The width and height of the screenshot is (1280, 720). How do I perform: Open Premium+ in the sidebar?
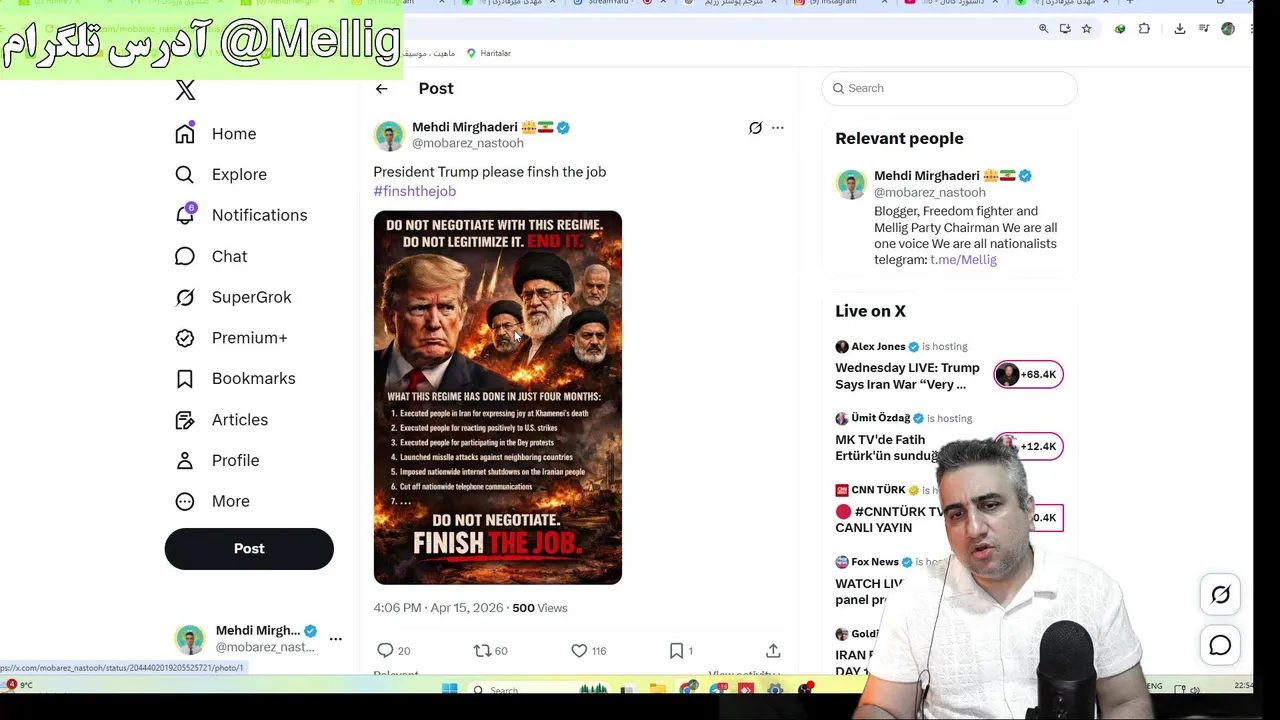pyautogui.click(x=231, y=338)
